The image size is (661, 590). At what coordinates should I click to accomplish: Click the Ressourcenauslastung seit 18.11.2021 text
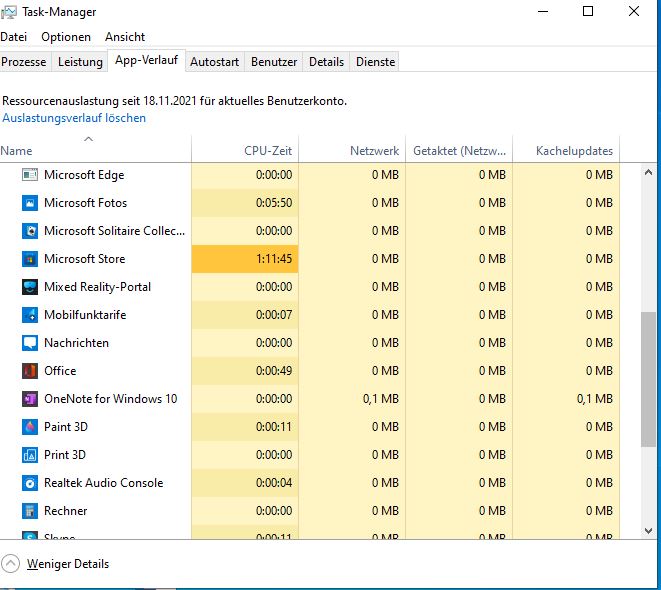click(x=175, y=101)
